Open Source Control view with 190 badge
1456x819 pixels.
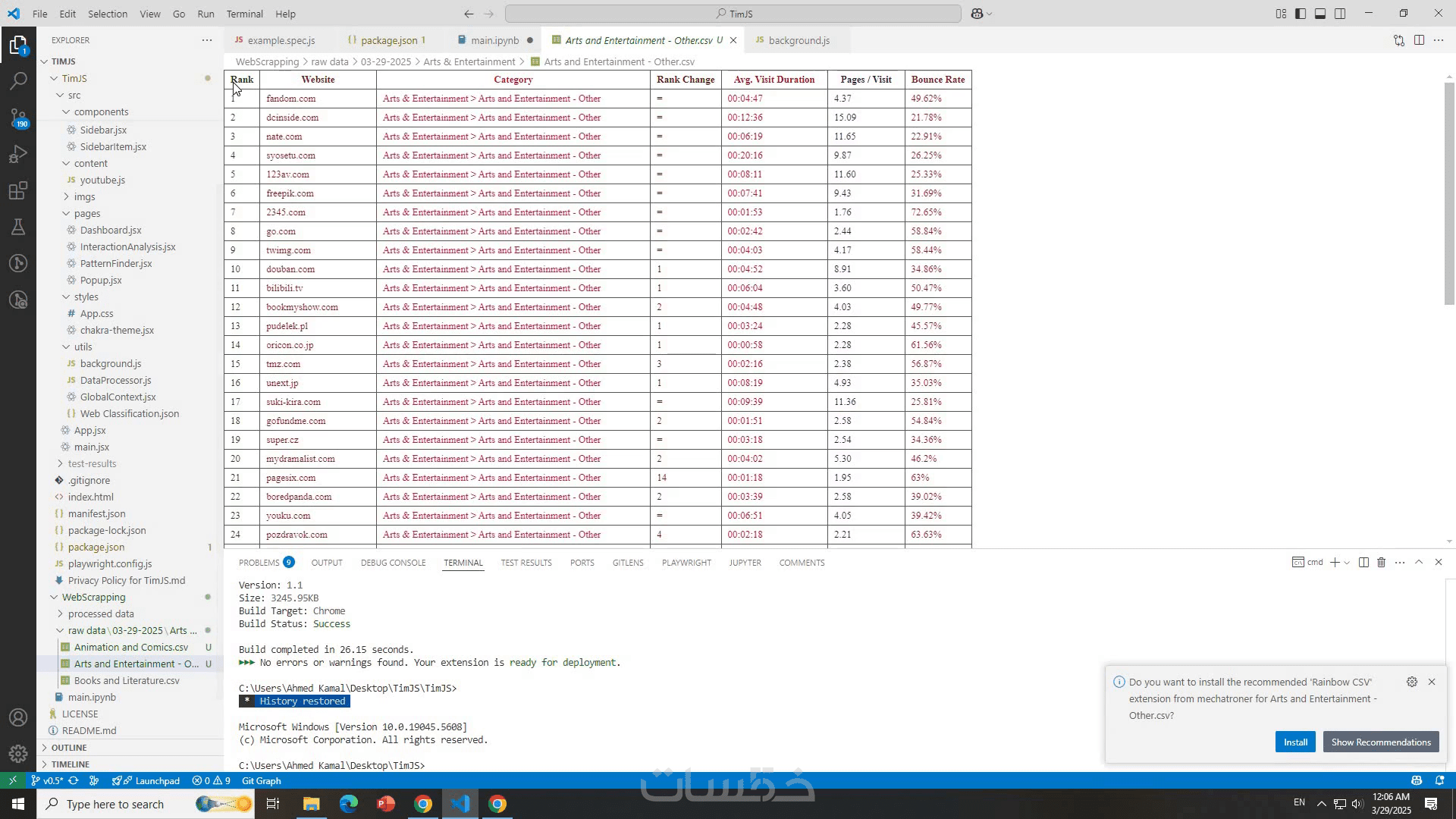(18, 118)
